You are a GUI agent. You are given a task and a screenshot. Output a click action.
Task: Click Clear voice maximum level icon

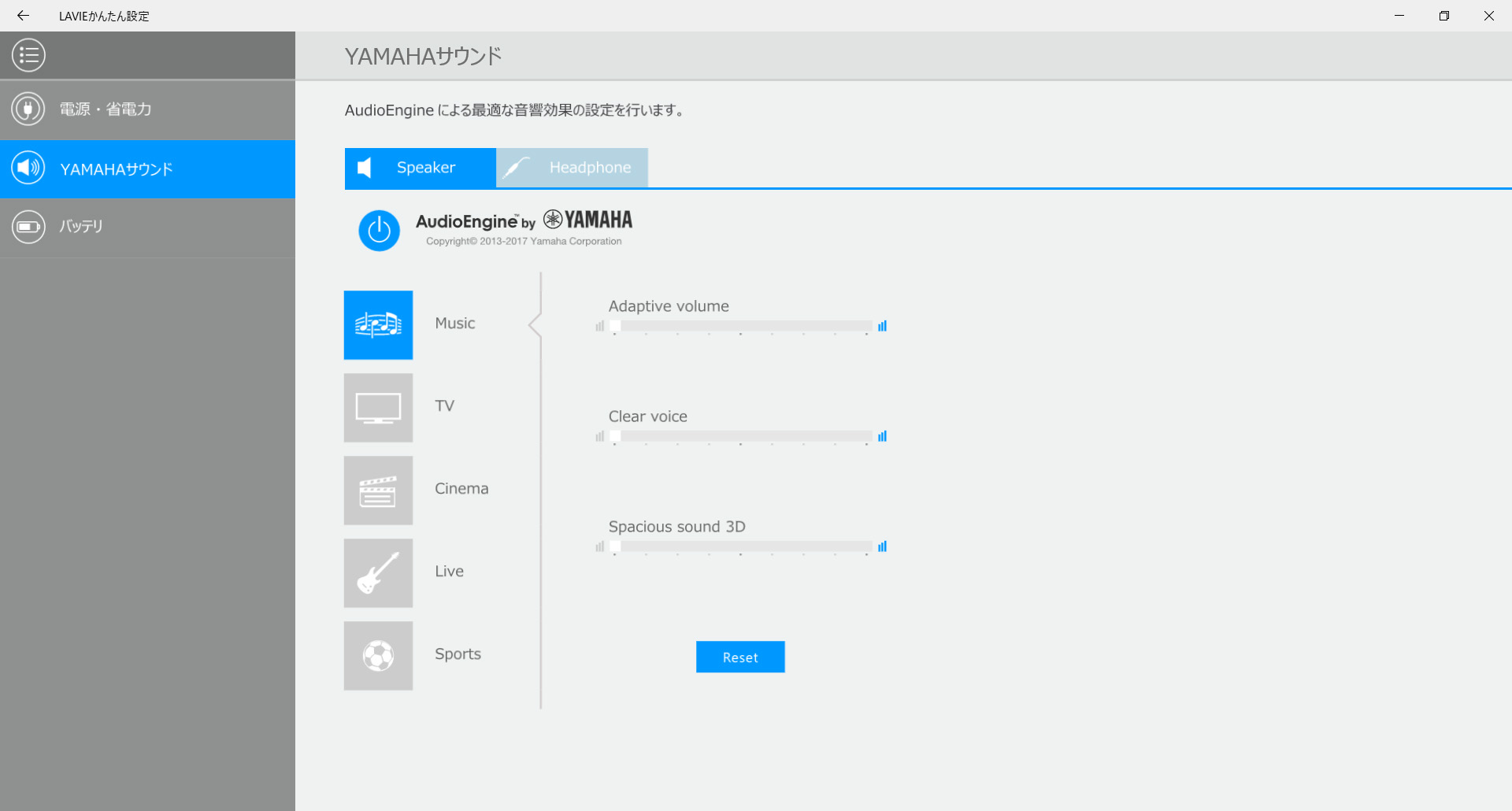coord(883,436)
